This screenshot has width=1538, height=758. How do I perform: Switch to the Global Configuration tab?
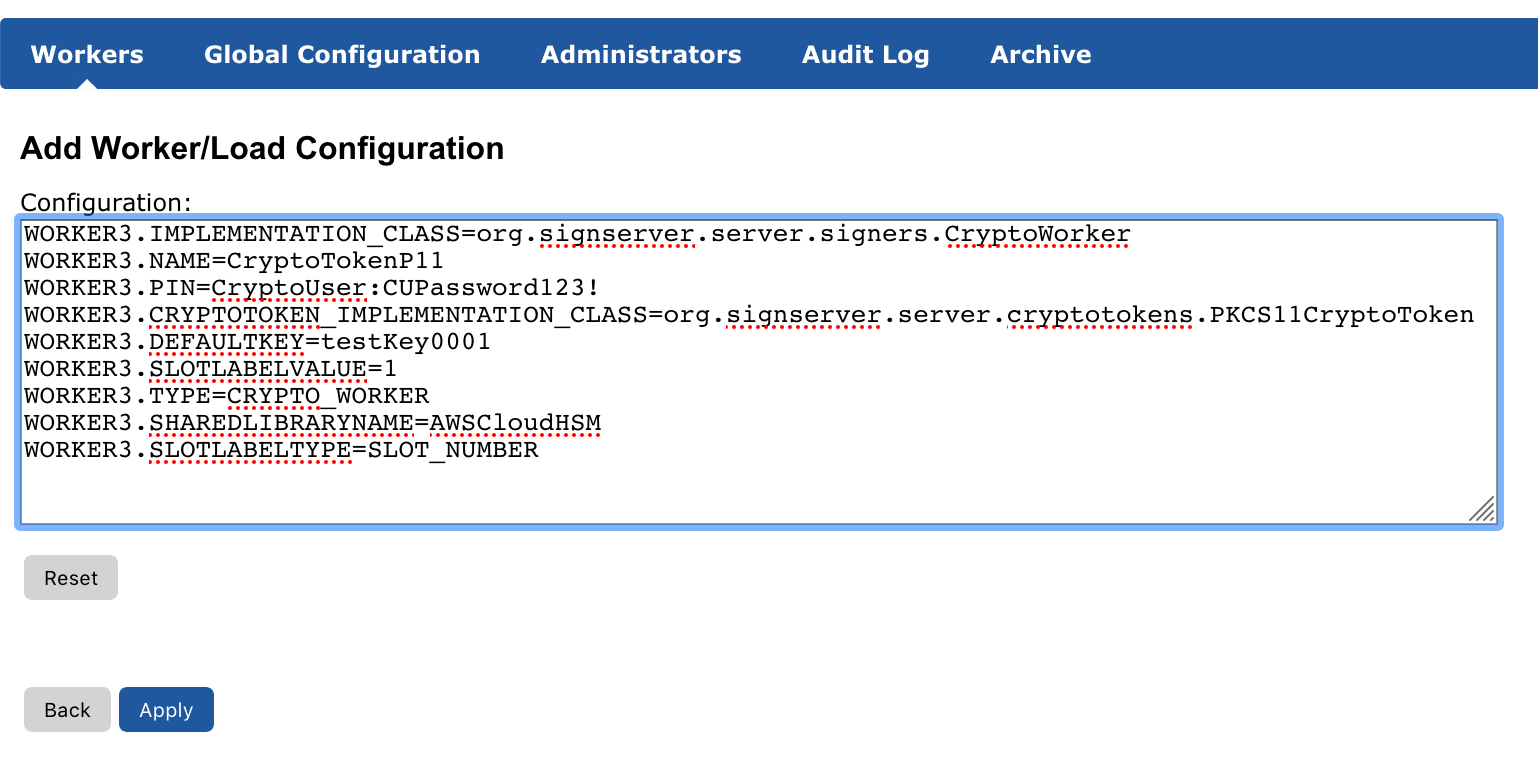[x=342, y=54]
